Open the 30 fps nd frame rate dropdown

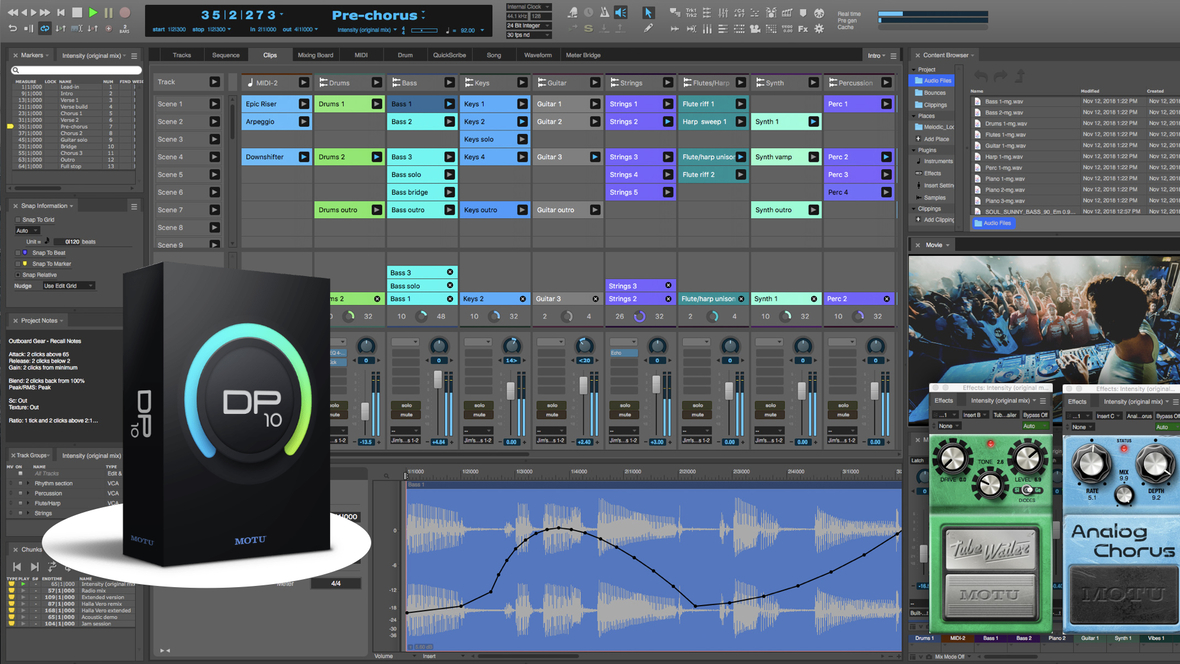[x=529, y=35]
